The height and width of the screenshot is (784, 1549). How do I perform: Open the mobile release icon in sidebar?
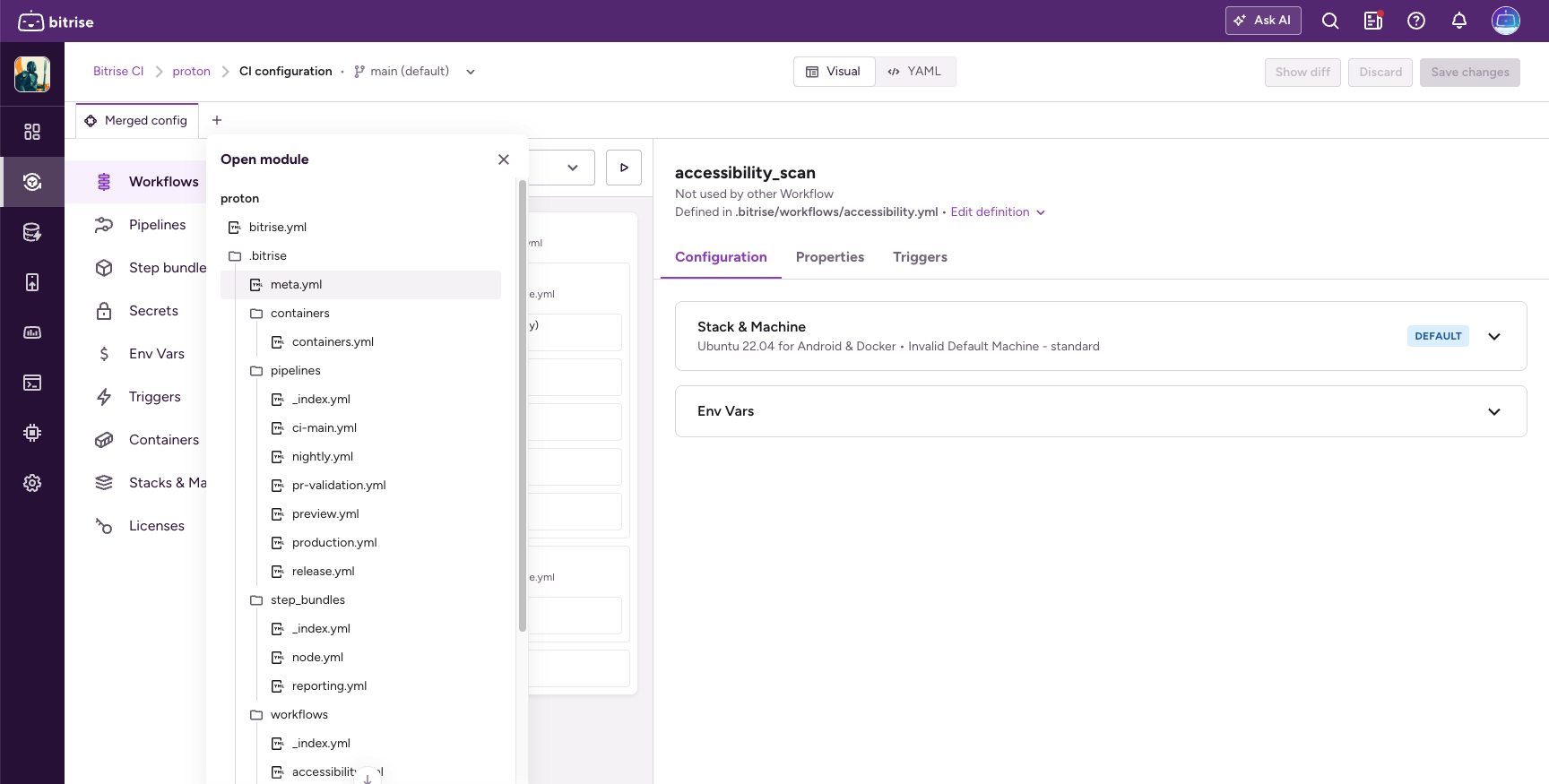(x=32, y=282)
